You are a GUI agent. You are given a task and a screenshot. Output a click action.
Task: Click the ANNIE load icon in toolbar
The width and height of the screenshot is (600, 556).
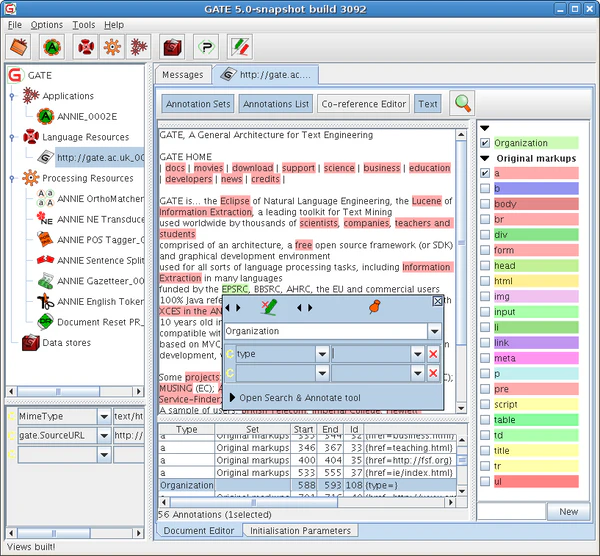[52, 46]
